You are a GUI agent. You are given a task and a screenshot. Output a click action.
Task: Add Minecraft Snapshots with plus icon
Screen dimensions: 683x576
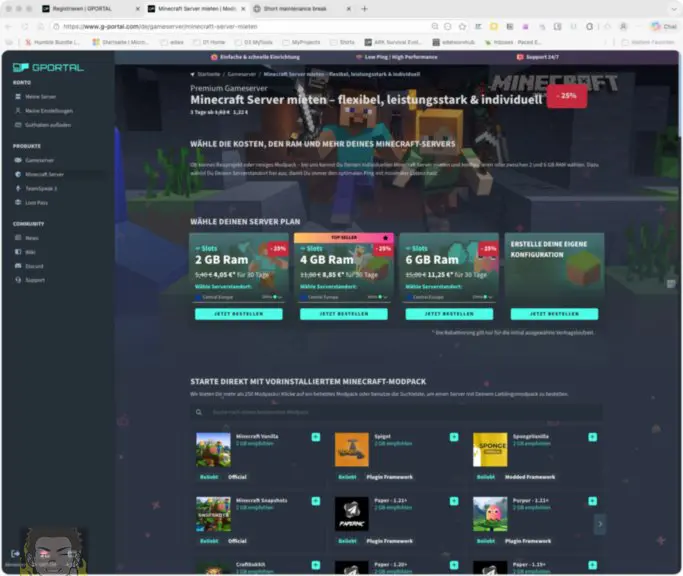[x=316, y=501]
